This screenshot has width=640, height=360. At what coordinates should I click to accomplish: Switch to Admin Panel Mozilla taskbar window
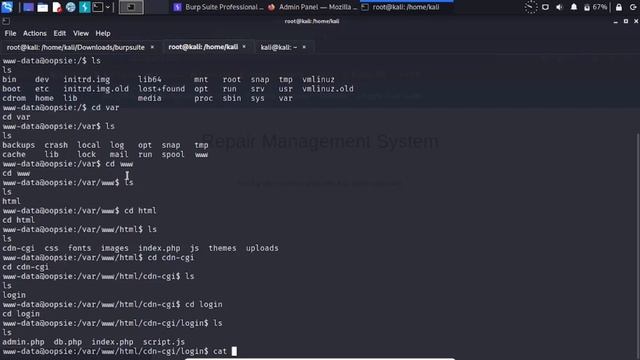(x=312, y=7)
